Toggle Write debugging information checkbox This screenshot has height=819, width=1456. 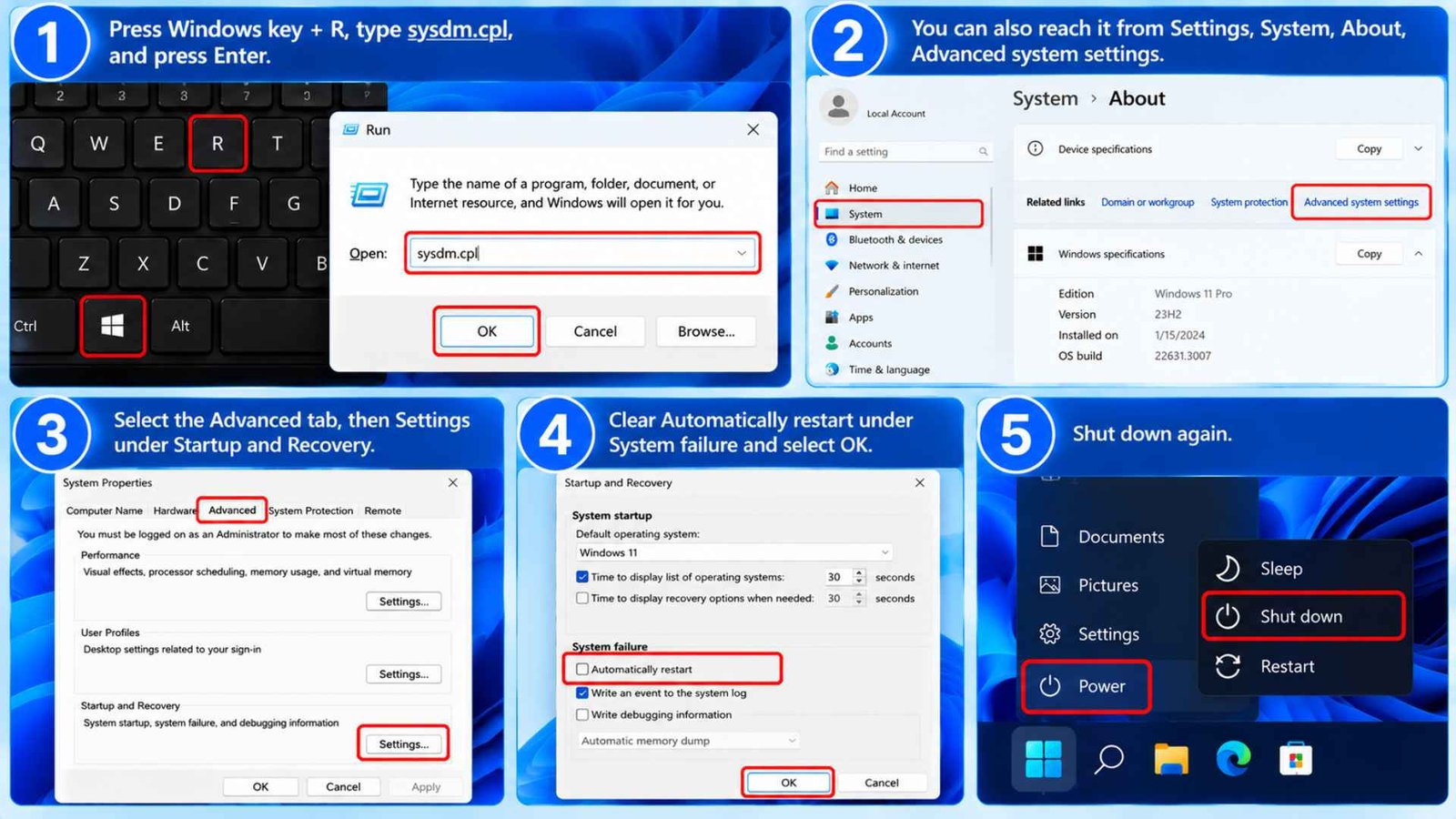(x=582, y=715)
